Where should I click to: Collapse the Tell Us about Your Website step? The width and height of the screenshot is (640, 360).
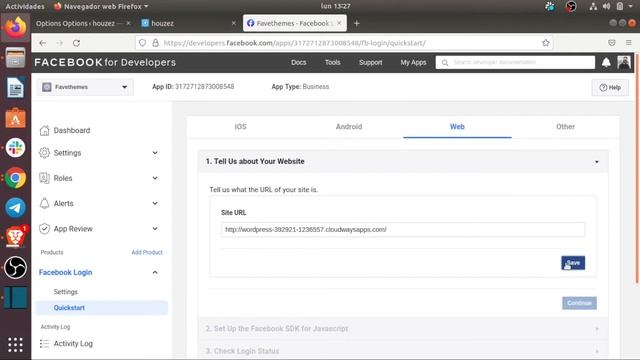pos(597,162)
